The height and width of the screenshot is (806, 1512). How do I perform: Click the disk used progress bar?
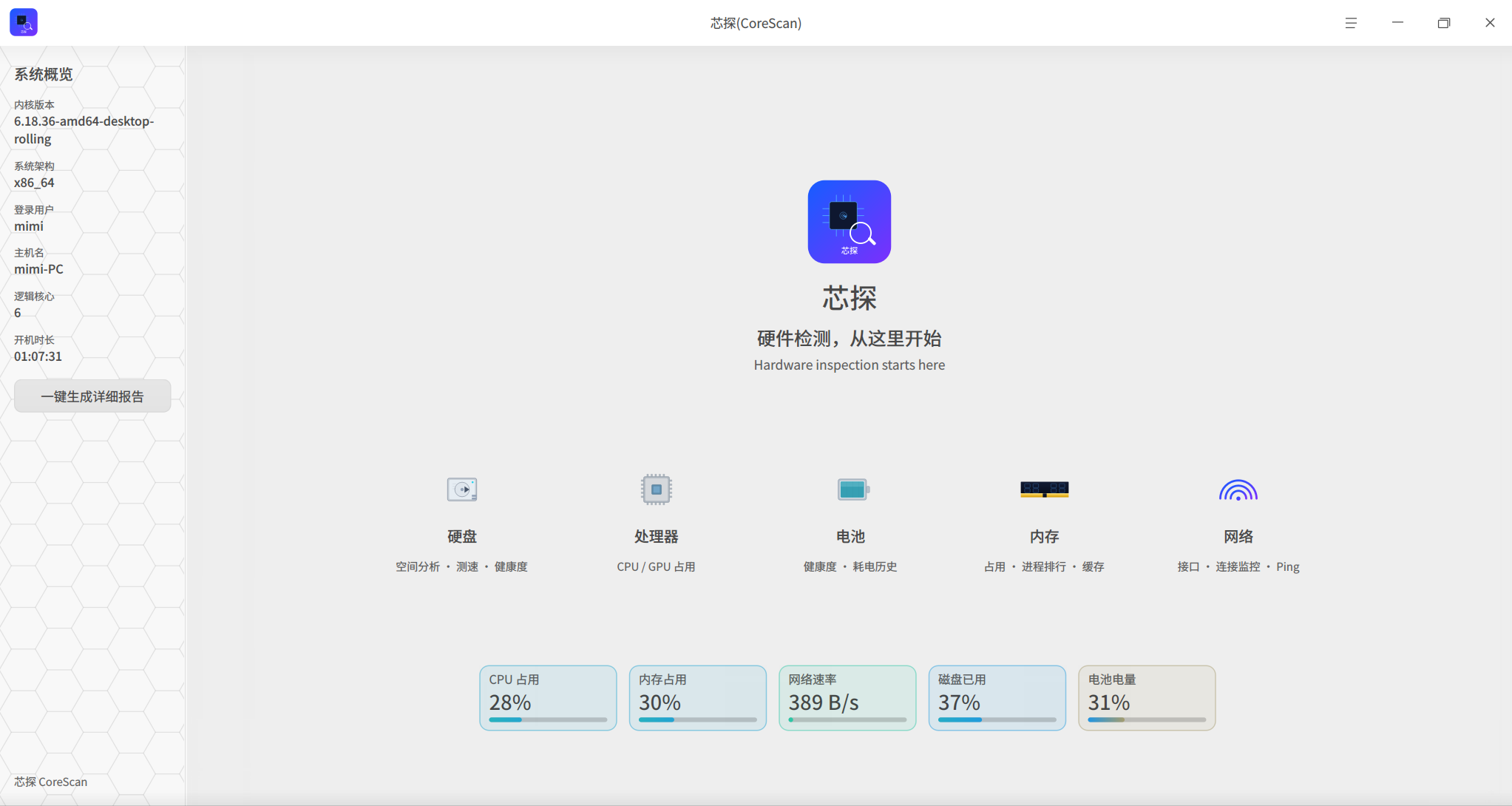click(997, 719)
